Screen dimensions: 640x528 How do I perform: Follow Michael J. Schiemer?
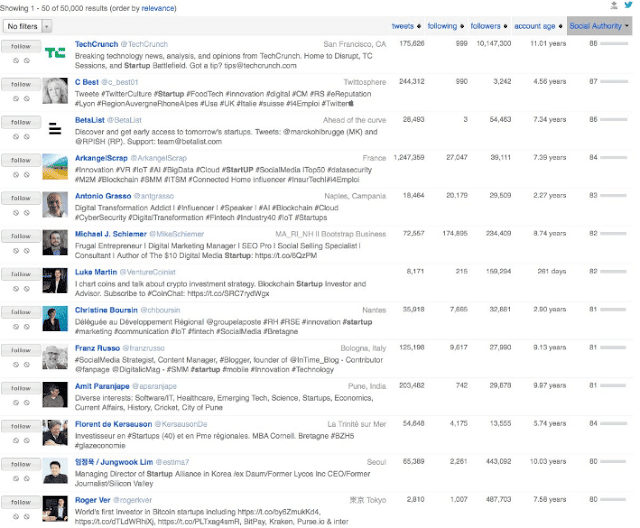click(x=21, y=236)
